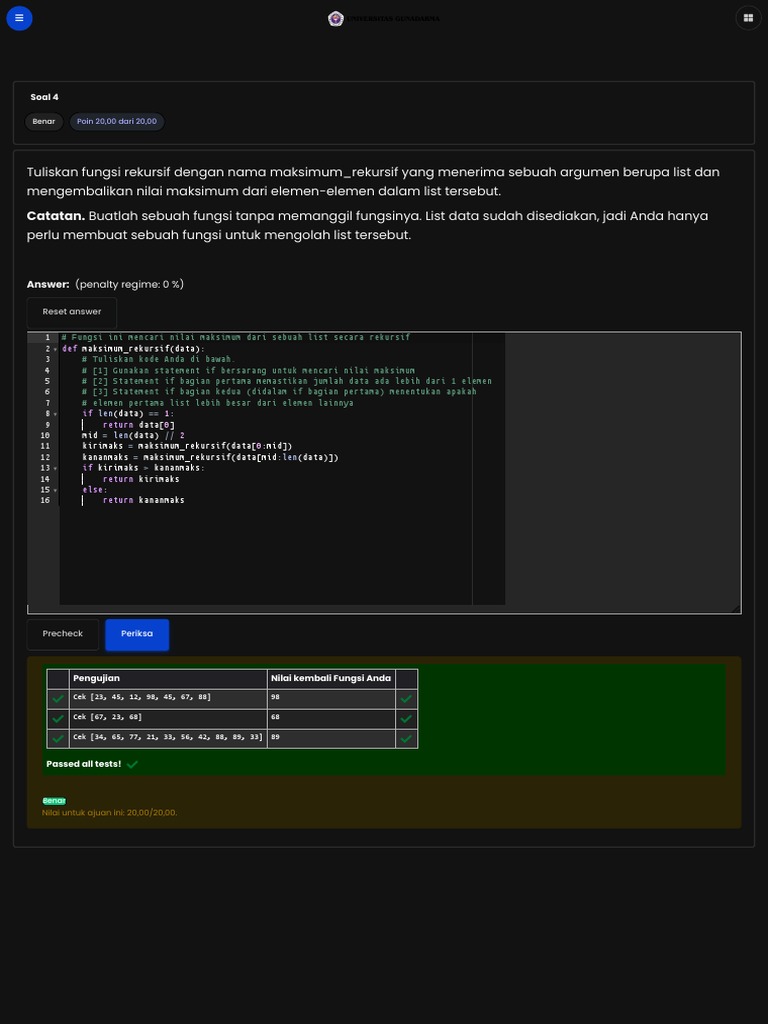768x1024 pixels.
Task: Collapse the else block at line 15
Action: click(55, 490)
